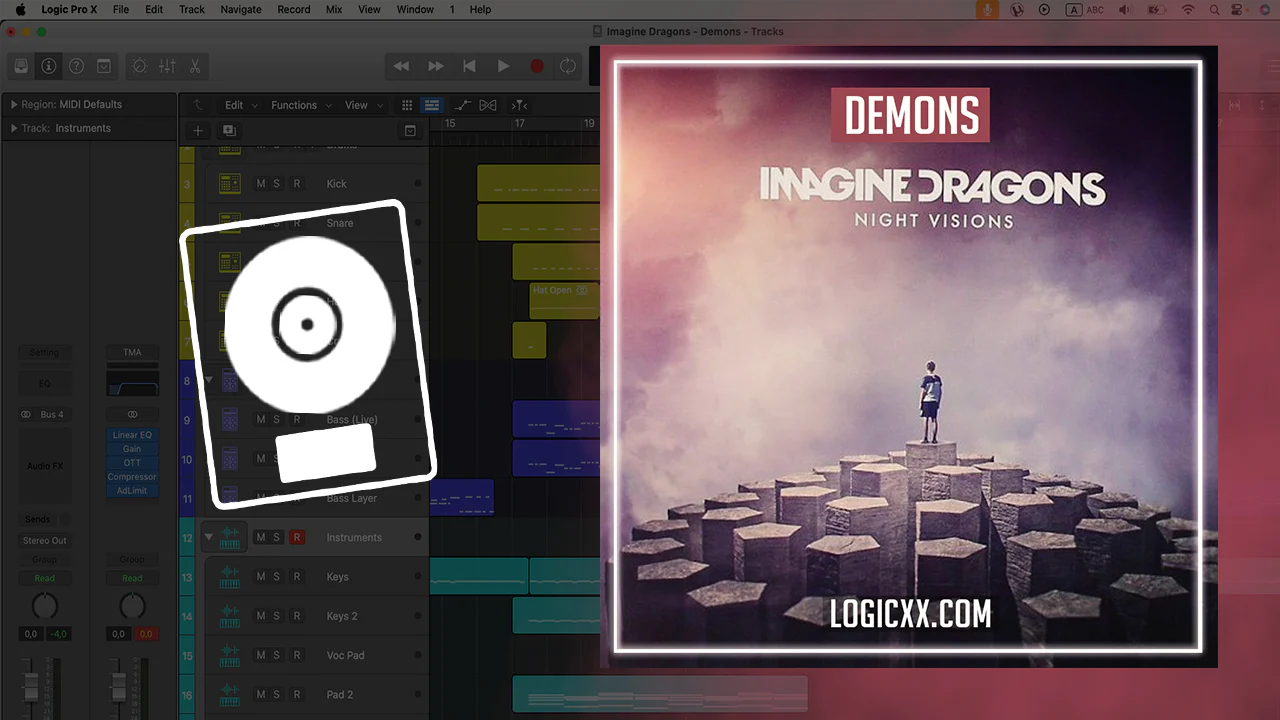The width and height of the screenshot is (1280, 720).
Task: Click the Rewind transport button
Action: pyautogui.click(x=401, y=66)
